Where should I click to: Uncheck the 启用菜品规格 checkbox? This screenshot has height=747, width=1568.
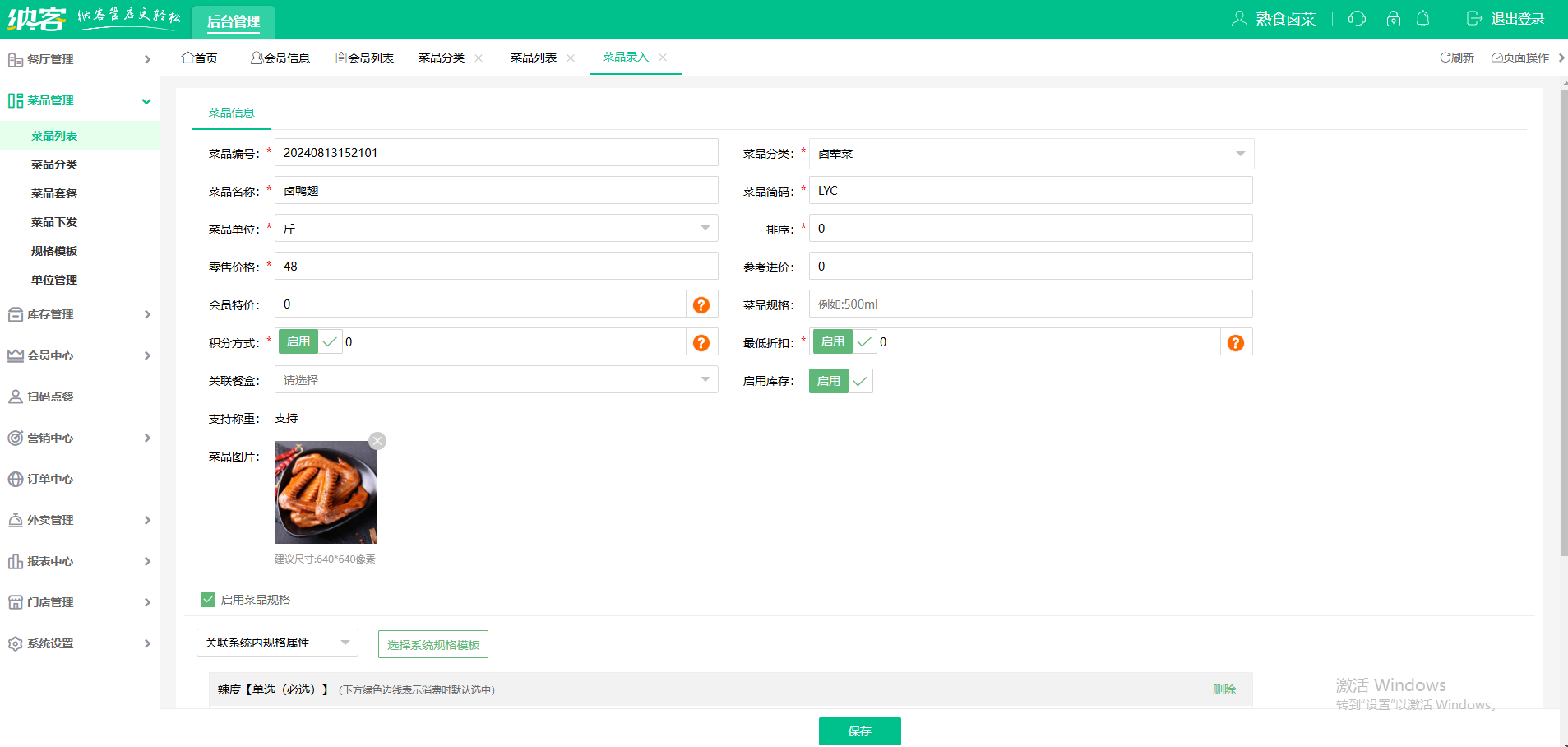[x=208, y=600]
